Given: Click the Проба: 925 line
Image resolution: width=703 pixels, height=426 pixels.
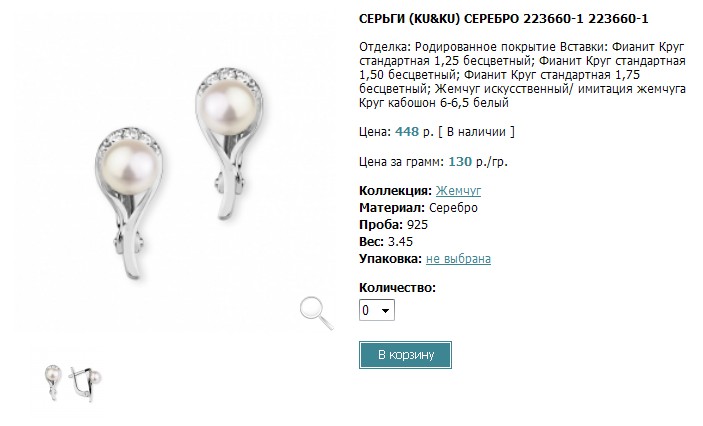Looking at the screenshot, I should click(x=394, y=225).
